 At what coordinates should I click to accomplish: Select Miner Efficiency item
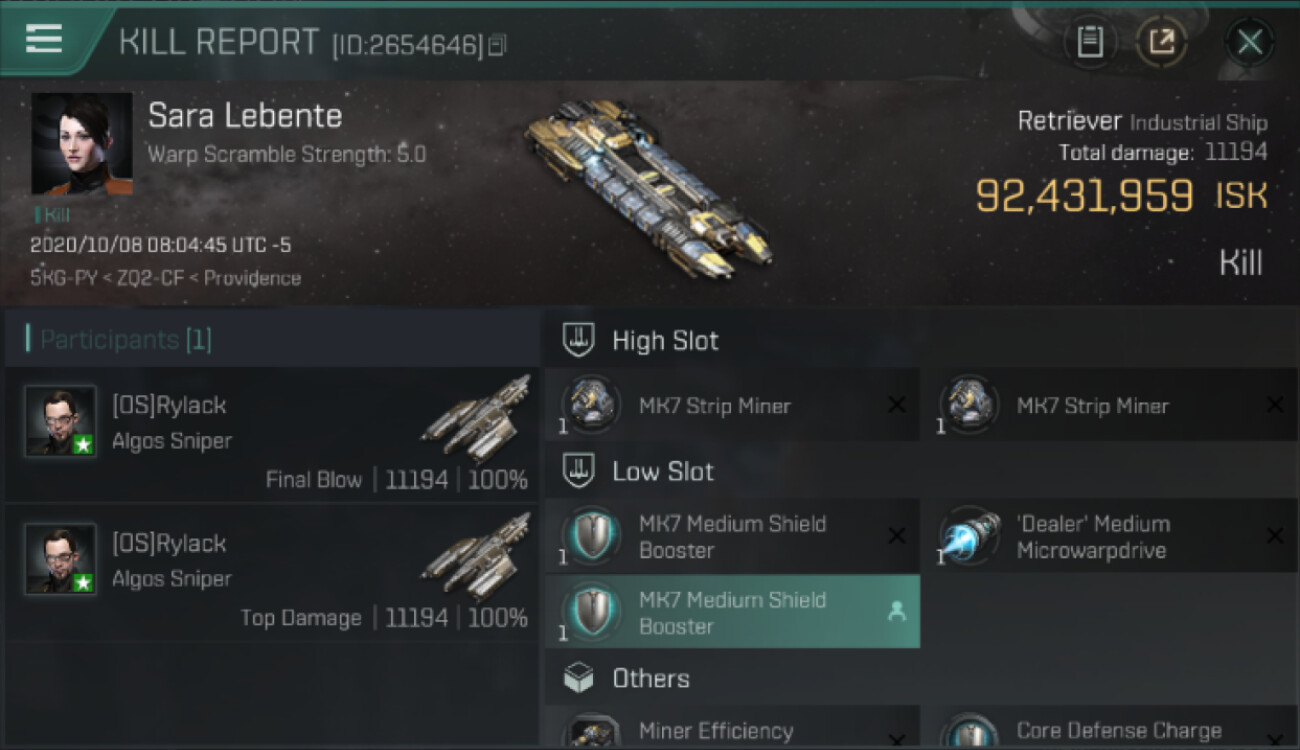tap(732, 728)
